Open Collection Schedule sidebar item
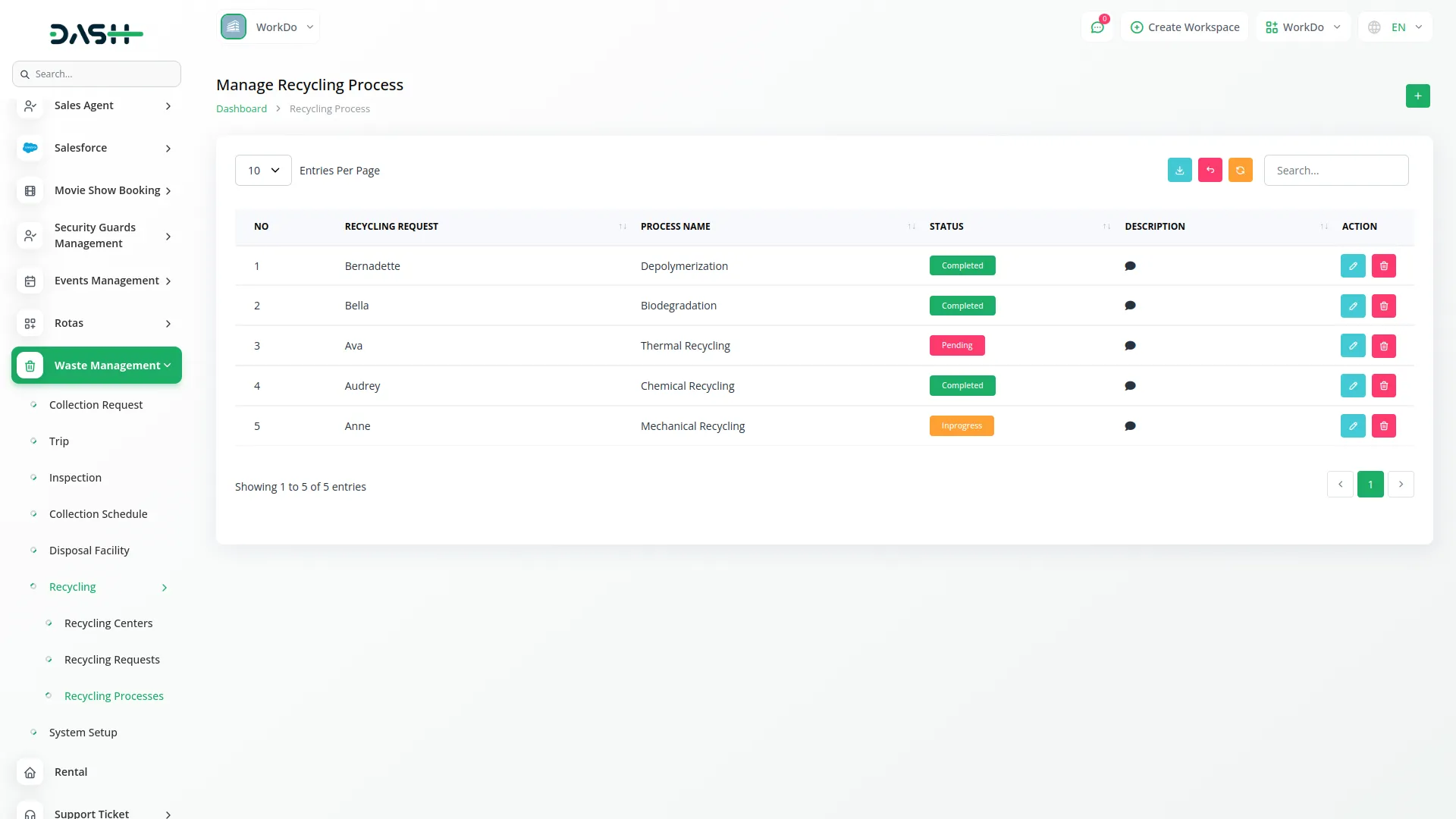This screenshot has width=1456, height=819. tap(98, 514)
